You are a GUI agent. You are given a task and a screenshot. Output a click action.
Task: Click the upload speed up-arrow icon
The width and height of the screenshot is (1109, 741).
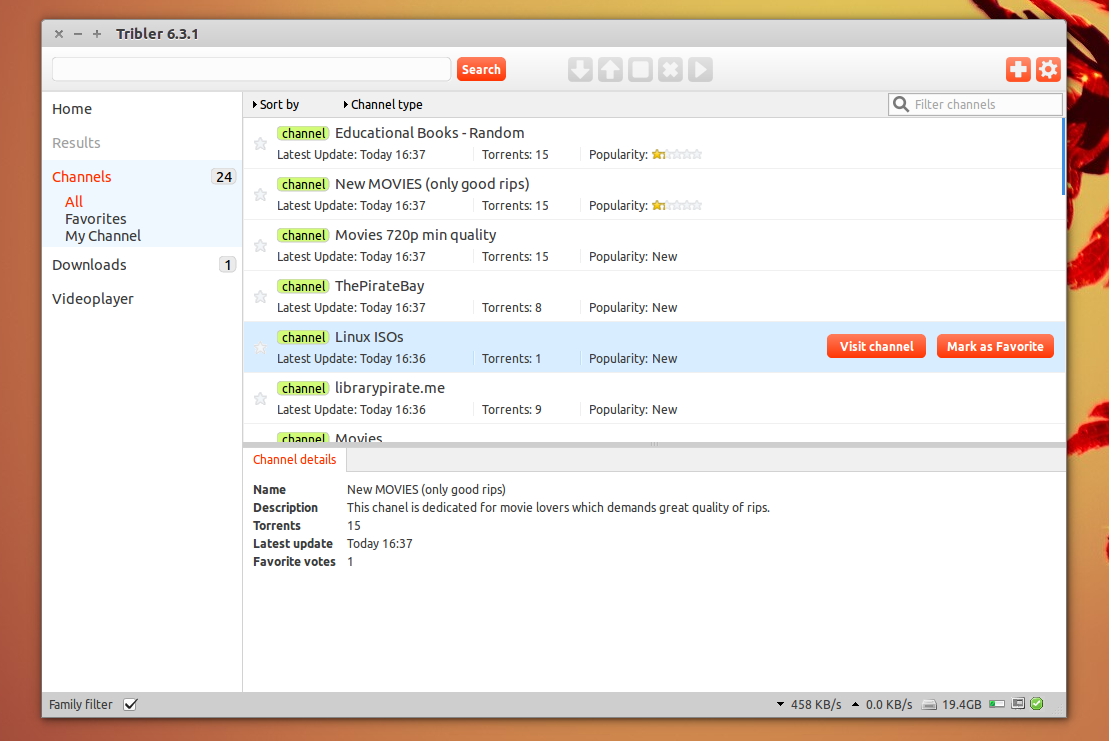pyautogui.click(x=855, y=704)
